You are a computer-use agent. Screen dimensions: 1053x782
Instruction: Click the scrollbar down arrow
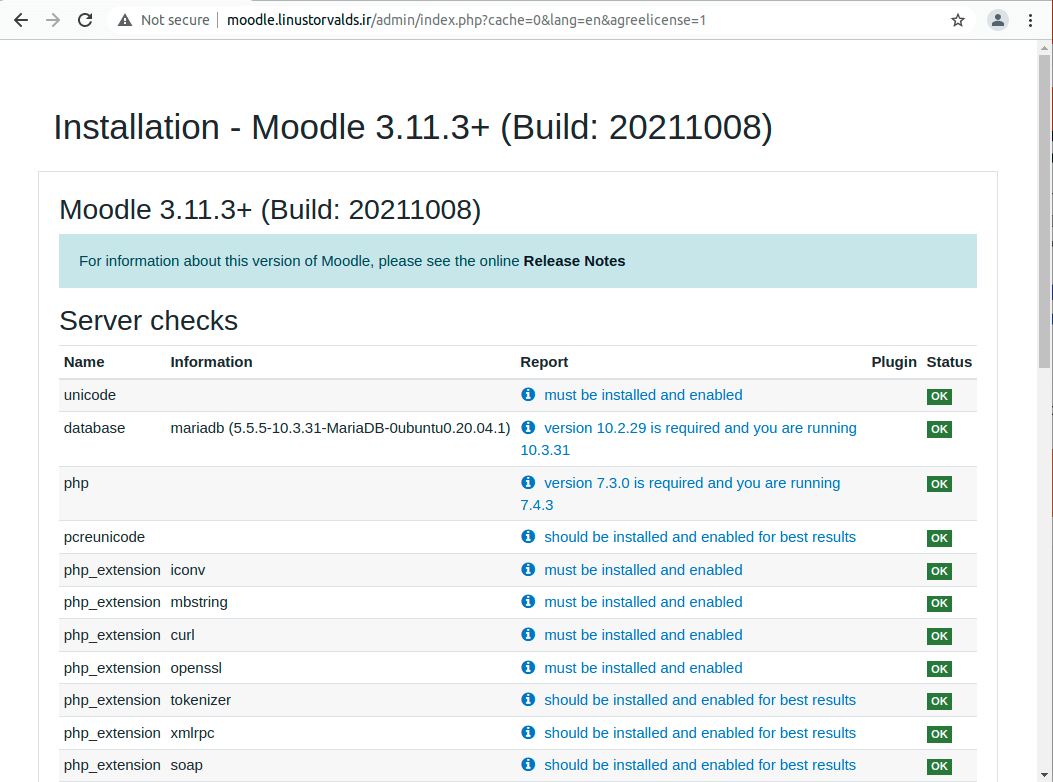click(1044, 775)
